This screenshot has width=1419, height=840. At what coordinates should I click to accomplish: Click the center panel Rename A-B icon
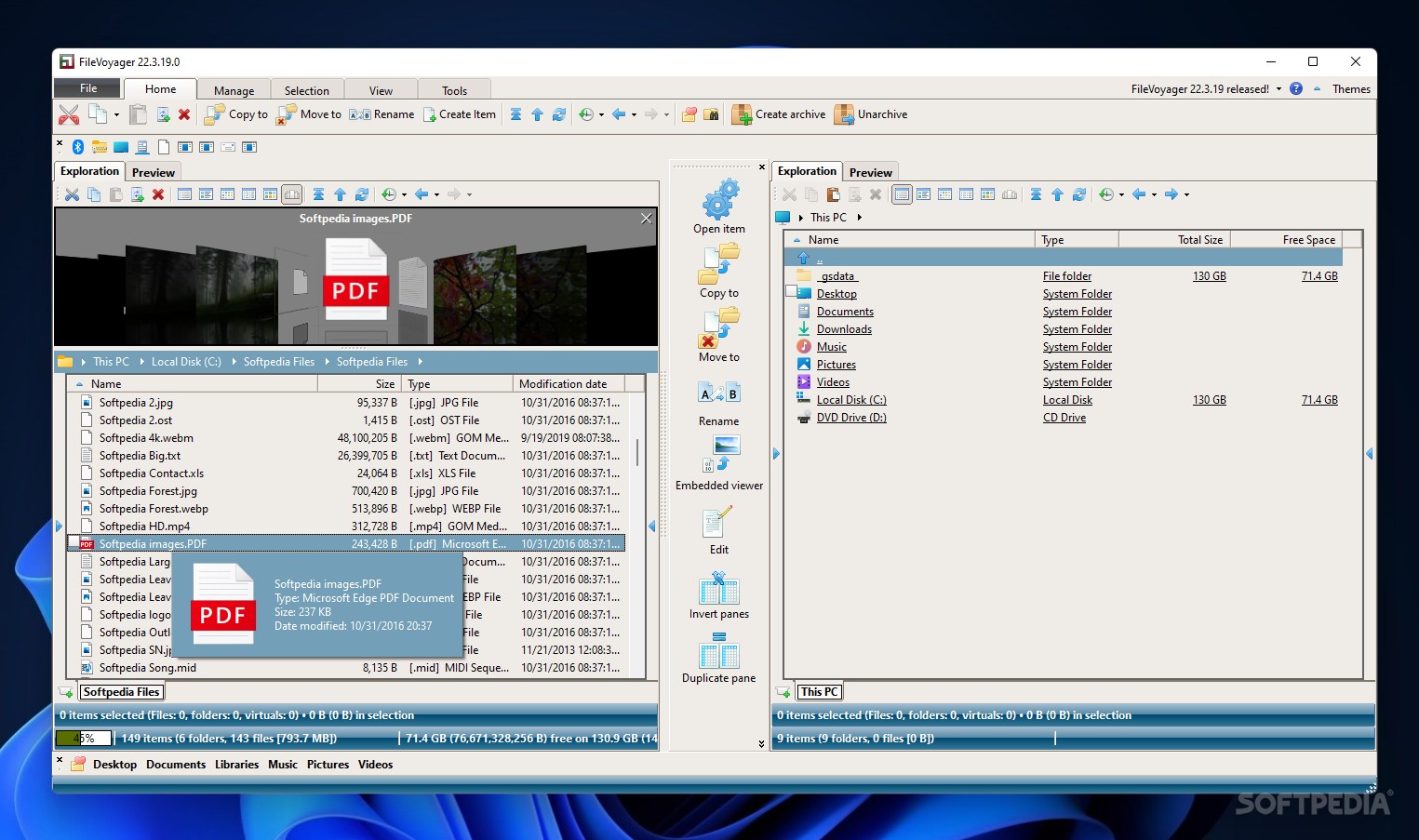[x=719, y=393]
